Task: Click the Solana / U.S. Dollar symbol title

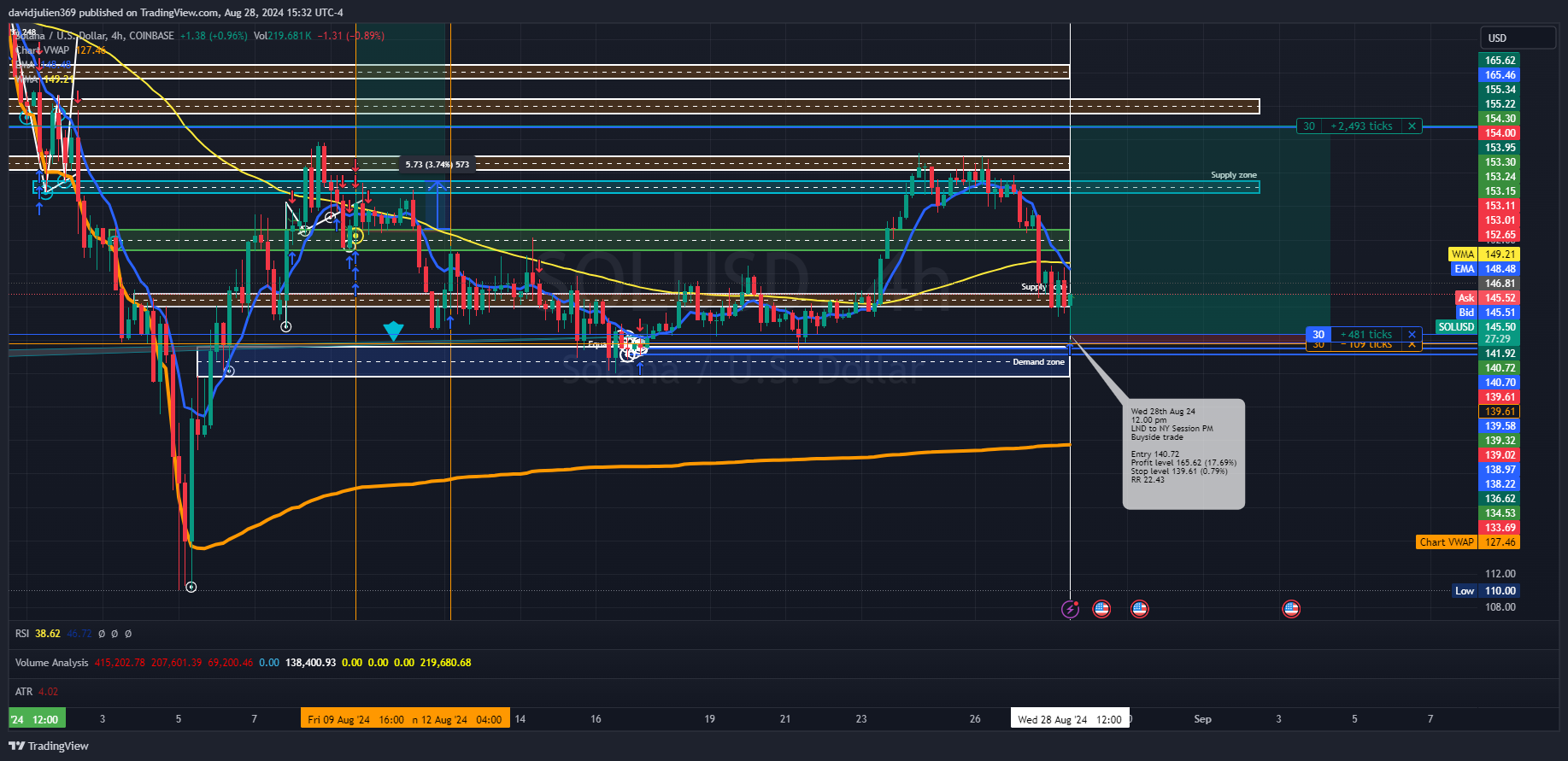Action: (x=94, y=36)
